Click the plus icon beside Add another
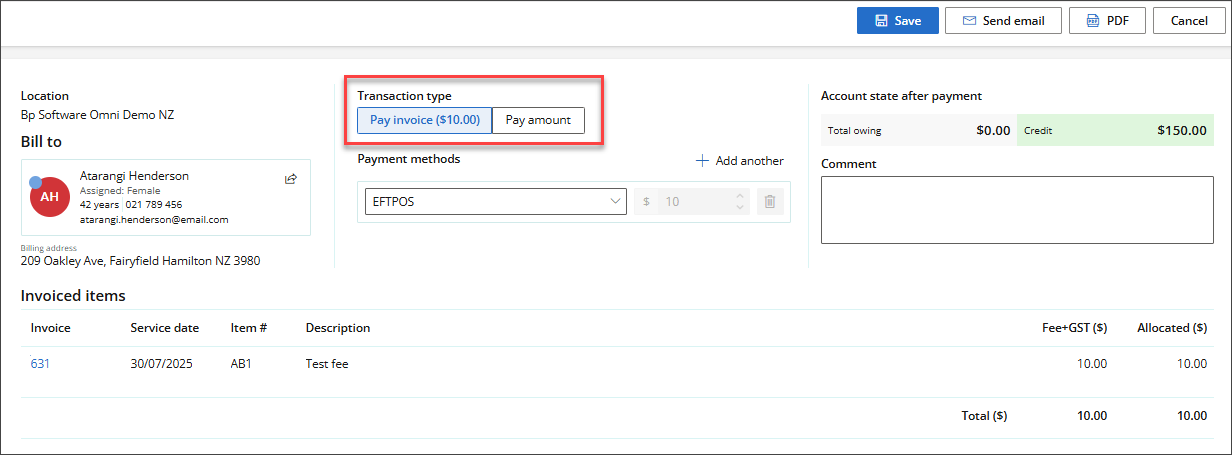The width and height of the screenshot is (1232, 455). (x=702, y=161)
